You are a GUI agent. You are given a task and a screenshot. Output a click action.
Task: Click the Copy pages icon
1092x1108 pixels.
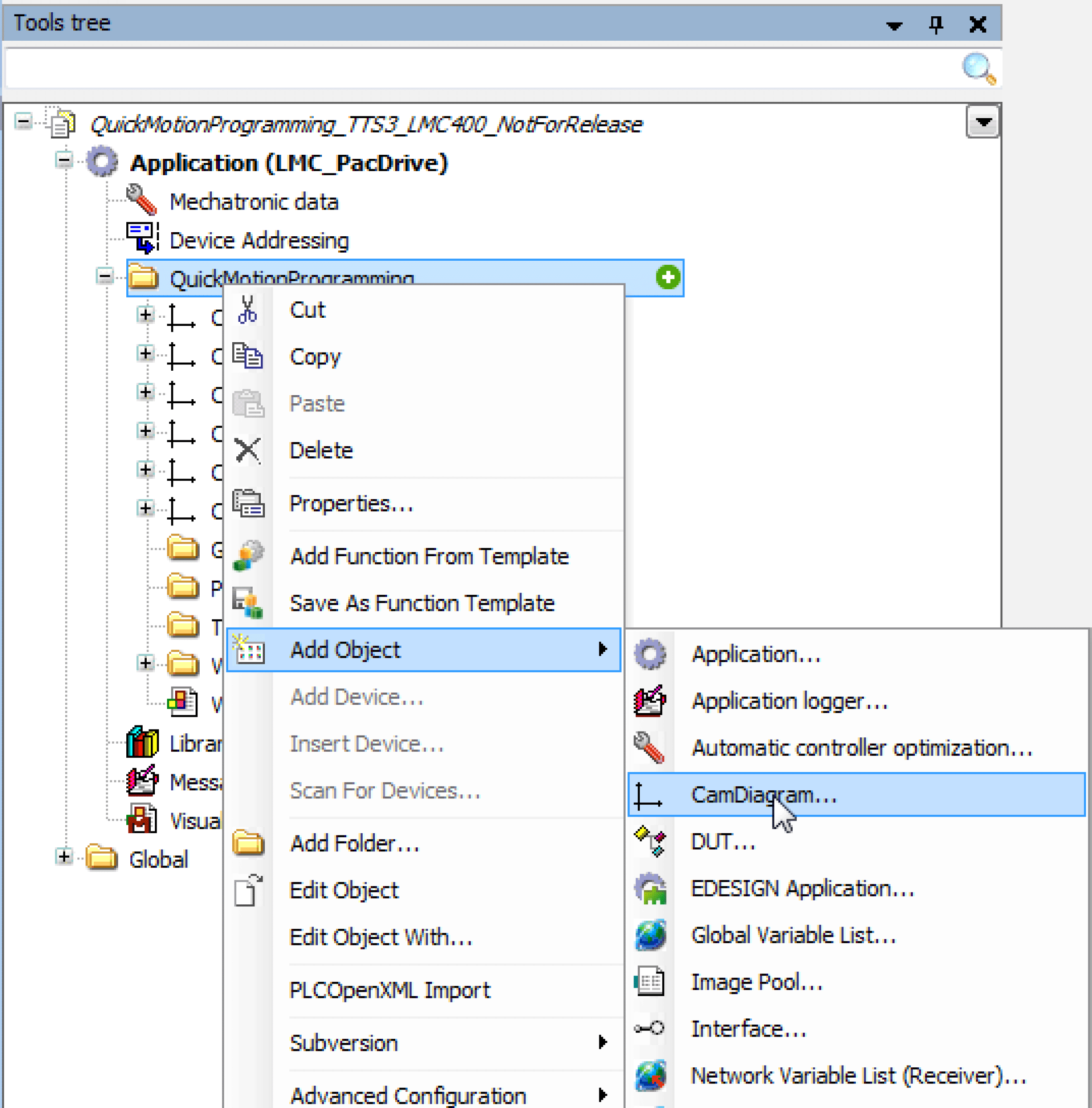pyautogui.click(x=248, y=356)
